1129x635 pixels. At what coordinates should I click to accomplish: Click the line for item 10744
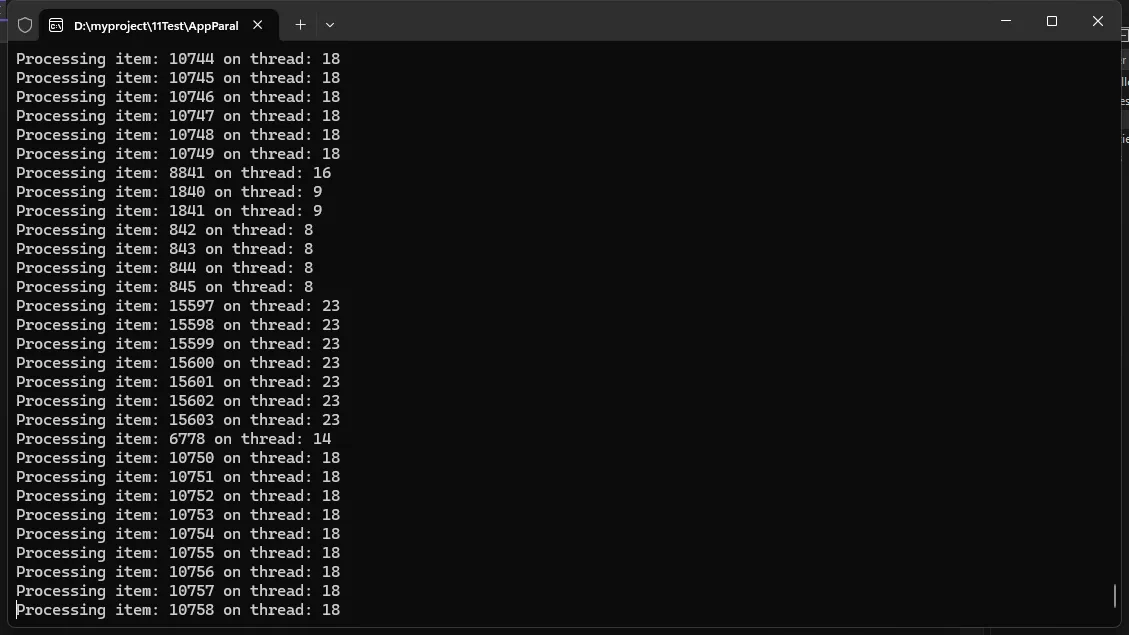pyautogui.click(x=178, y=59)
